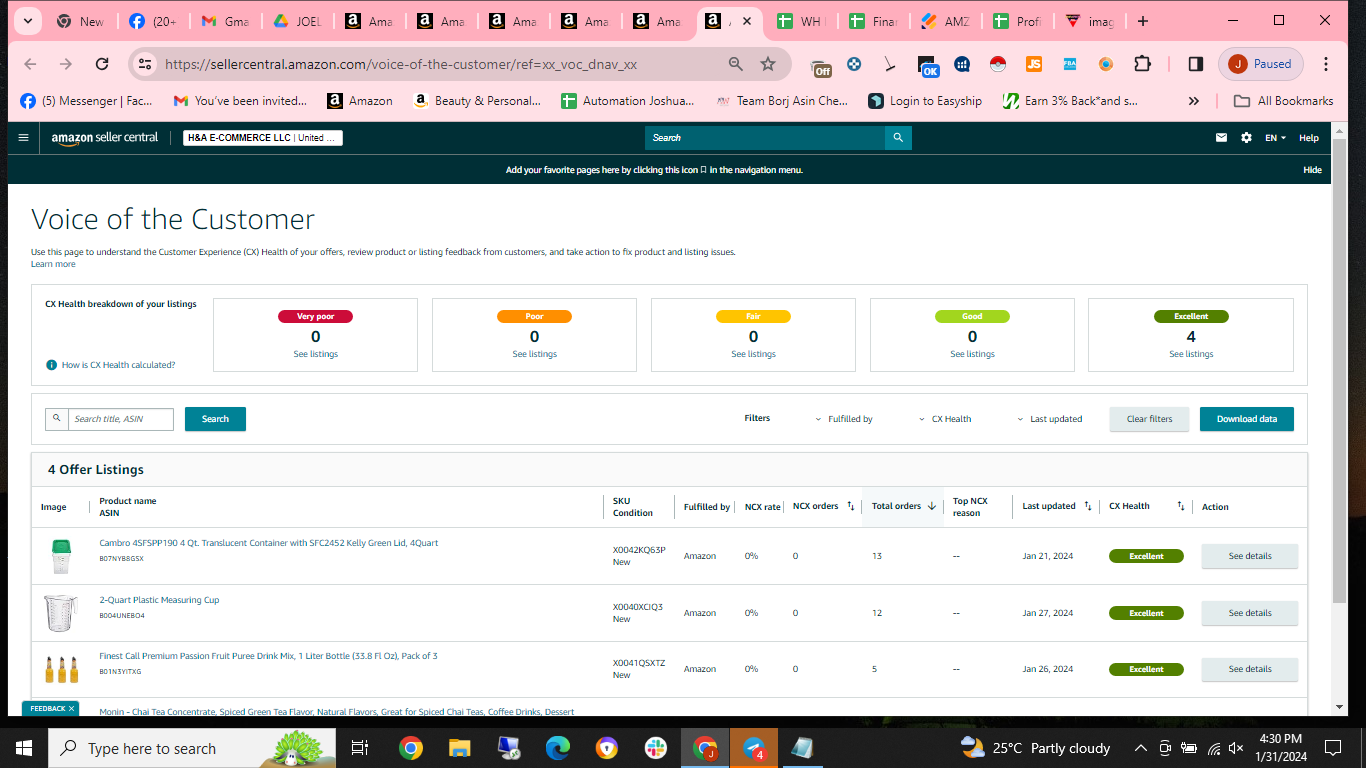The width and height of the screenshot is (1366, 768).
Task: See details for Finest Call Passion Fruit Puree
Action: [1249, 669]
